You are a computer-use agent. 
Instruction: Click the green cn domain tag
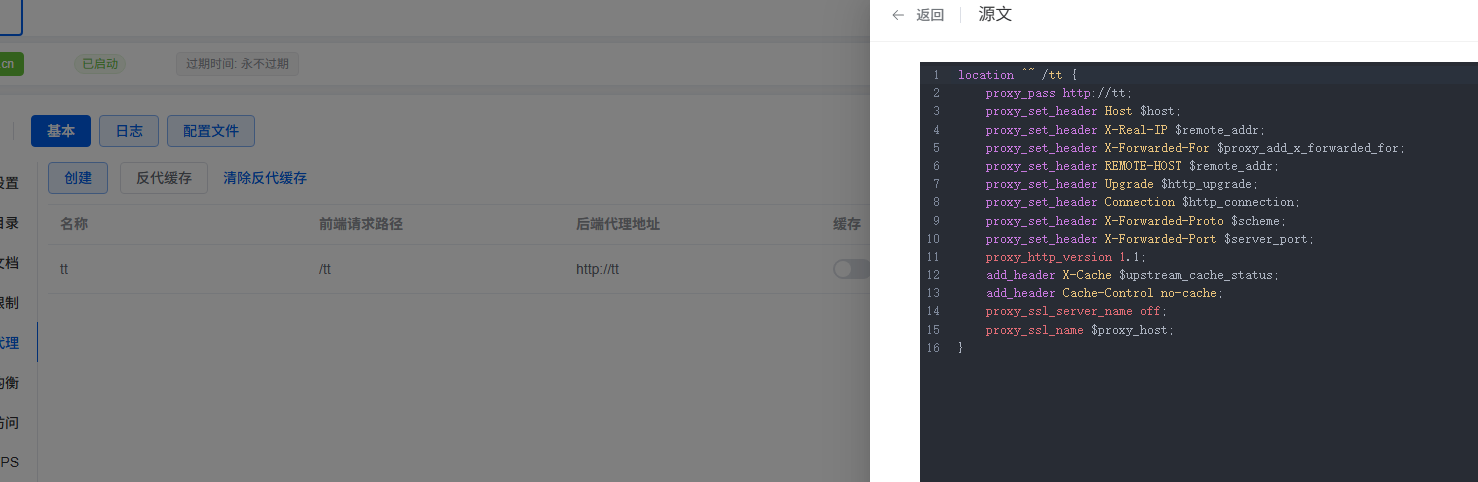click(x=11, y=64)
